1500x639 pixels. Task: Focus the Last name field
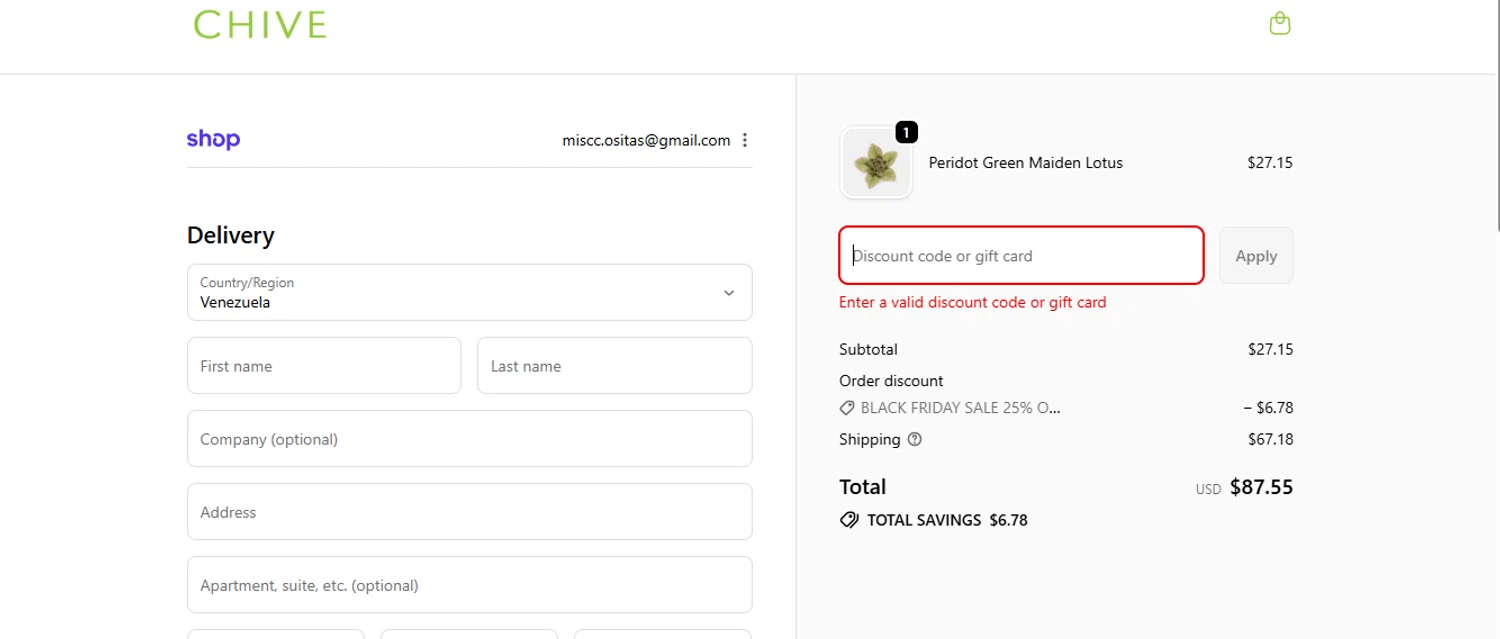(614, 366)
